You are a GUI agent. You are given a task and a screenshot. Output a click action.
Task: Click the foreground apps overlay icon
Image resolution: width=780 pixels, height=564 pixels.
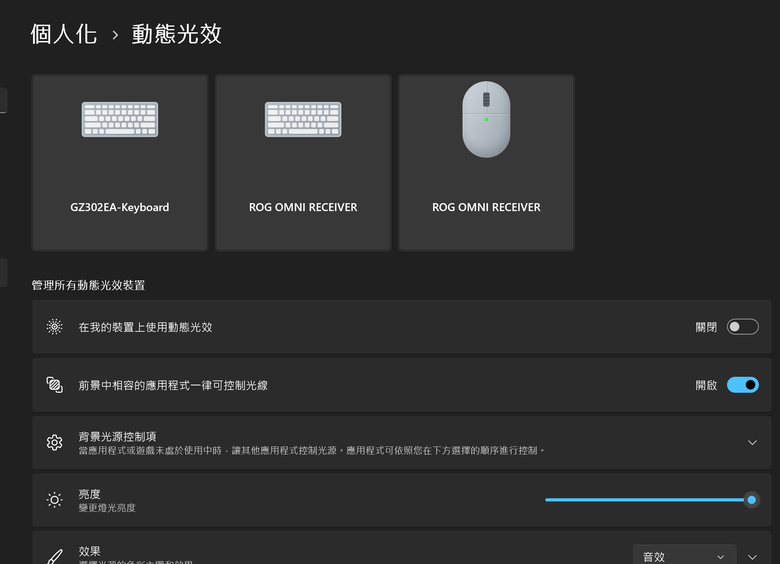55,385
